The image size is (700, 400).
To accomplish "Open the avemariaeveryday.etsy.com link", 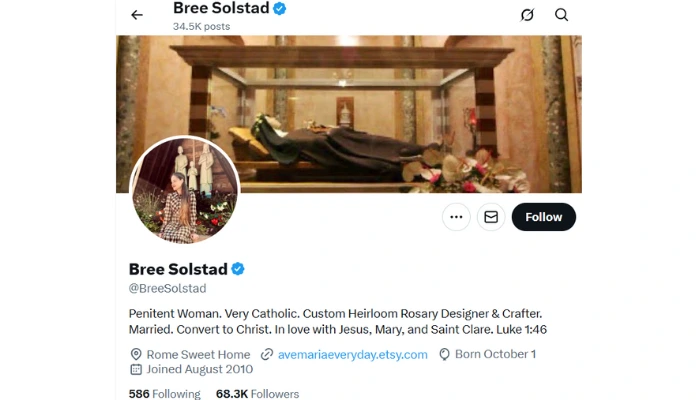I will coord(353,354).
